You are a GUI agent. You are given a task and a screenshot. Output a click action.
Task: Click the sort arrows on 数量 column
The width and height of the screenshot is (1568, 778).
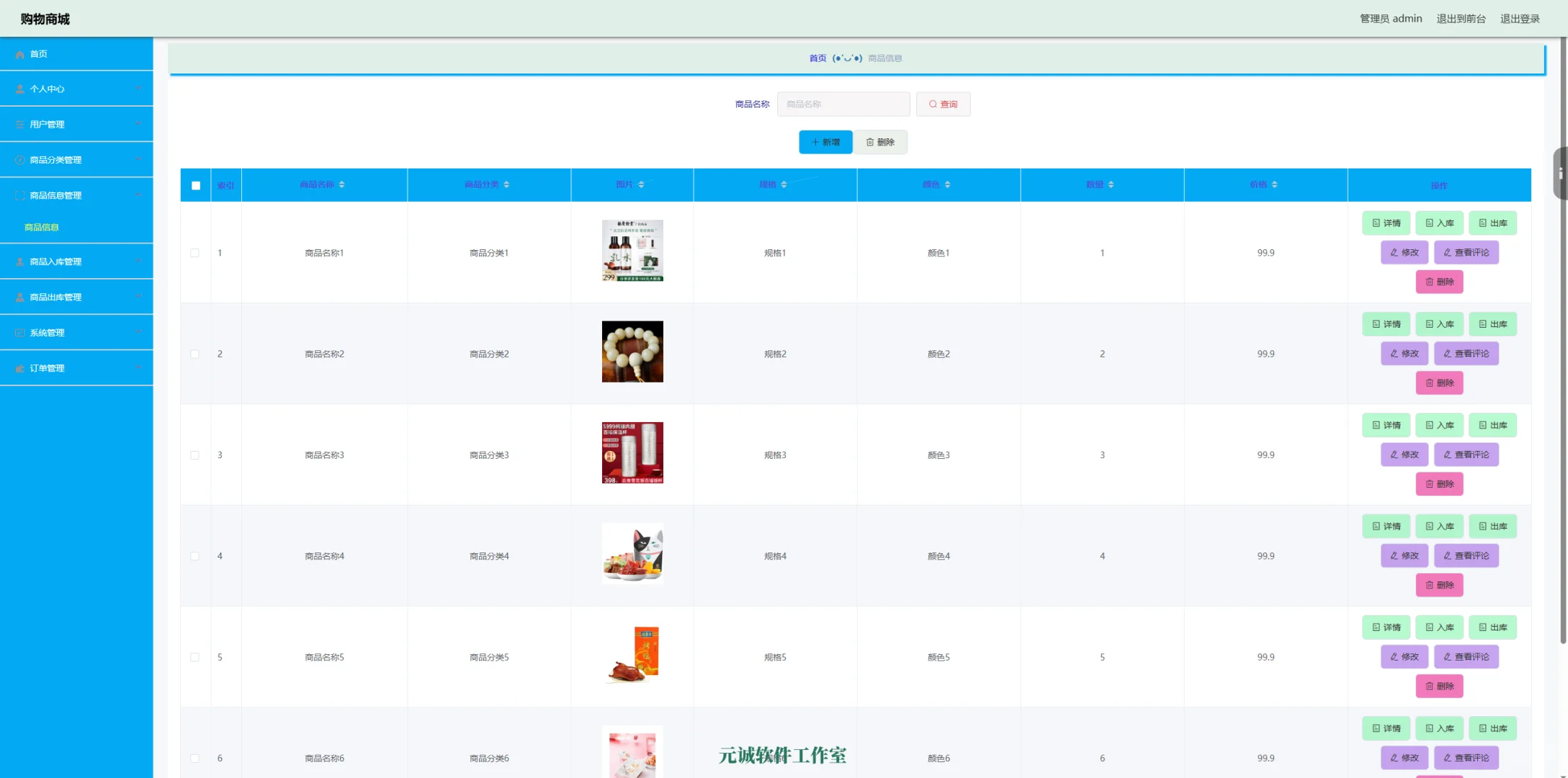[x=1111, y=185]
